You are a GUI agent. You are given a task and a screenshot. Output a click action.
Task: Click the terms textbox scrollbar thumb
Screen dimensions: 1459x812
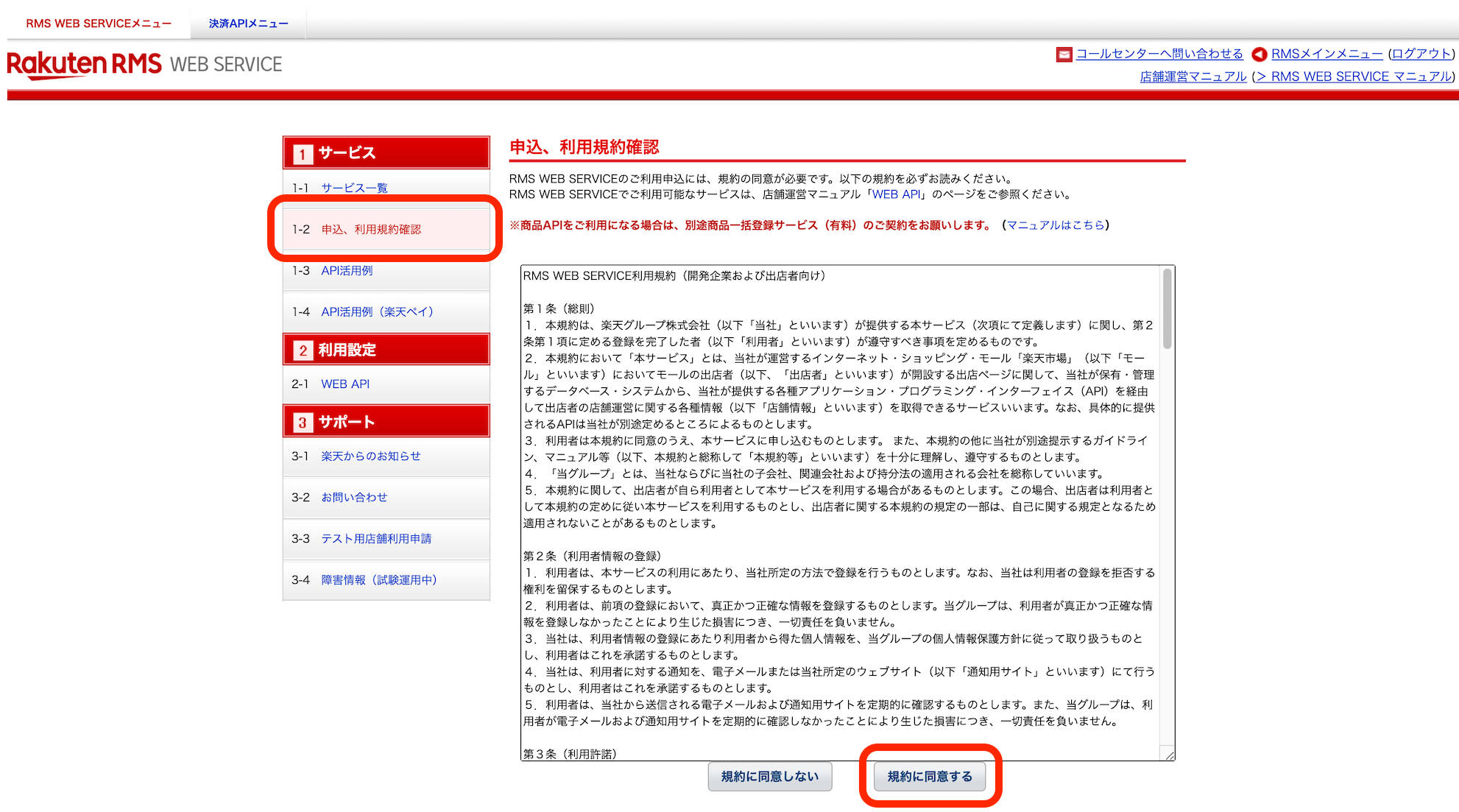(x=1167, y=309)
